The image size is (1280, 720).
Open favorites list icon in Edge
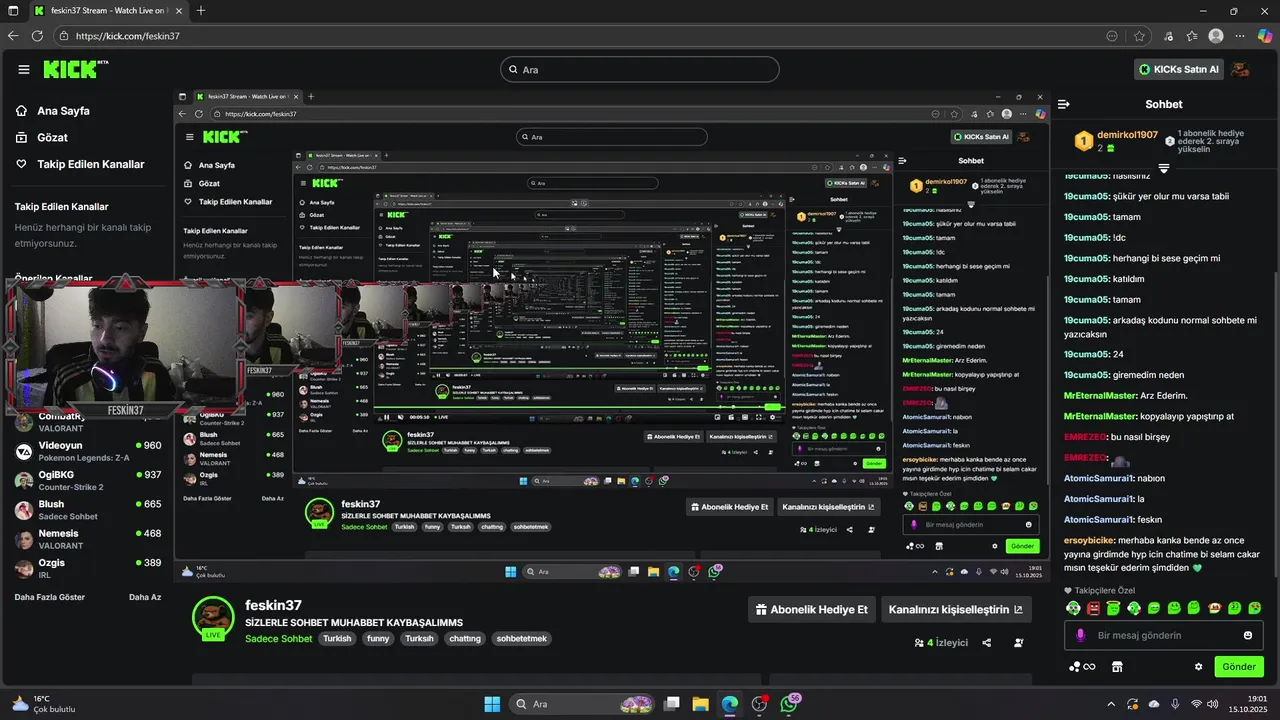click(1192, 36)
